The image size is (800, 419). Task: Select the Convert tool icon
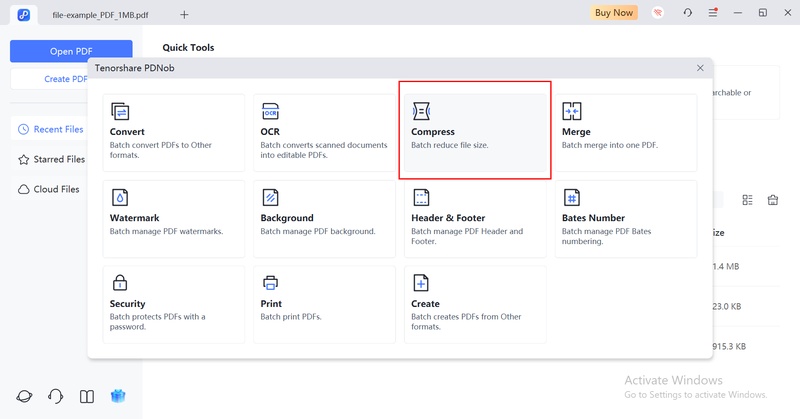120,111
